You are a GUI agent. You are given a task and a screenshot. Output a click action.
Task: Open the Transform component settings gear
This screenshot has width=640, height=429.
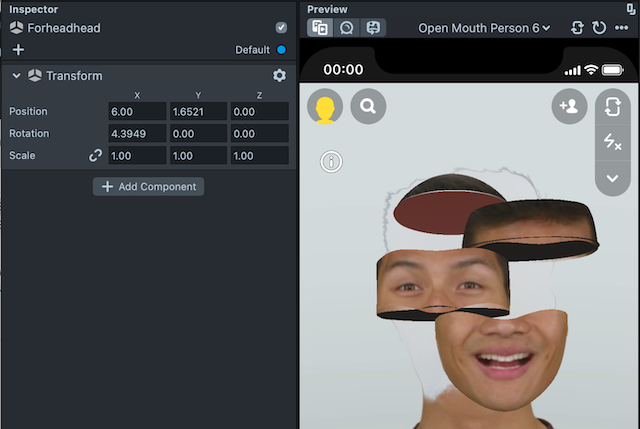point(279,76)
